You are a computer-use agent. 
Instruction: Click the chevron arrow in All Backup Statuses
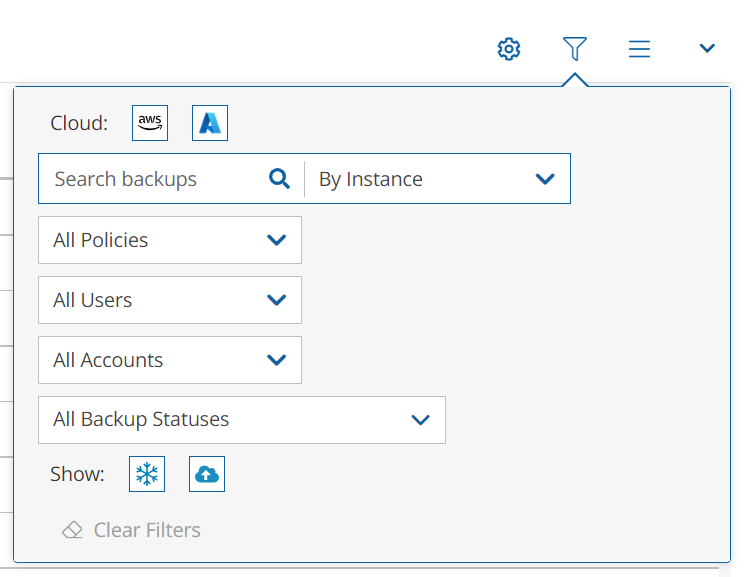pos(421,420)
